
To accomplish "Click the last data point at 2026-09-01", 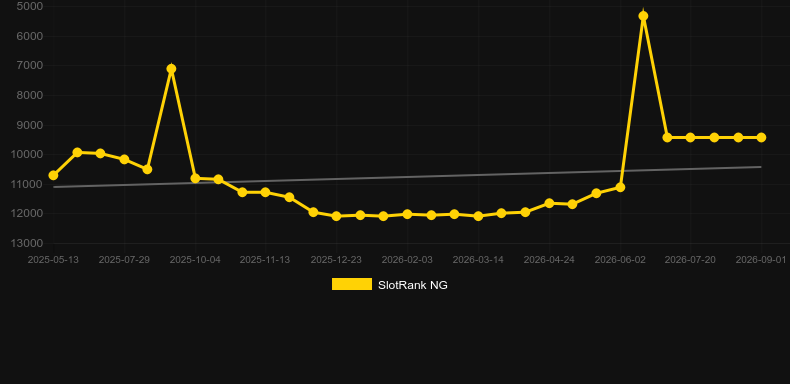I will click(761, 138).
